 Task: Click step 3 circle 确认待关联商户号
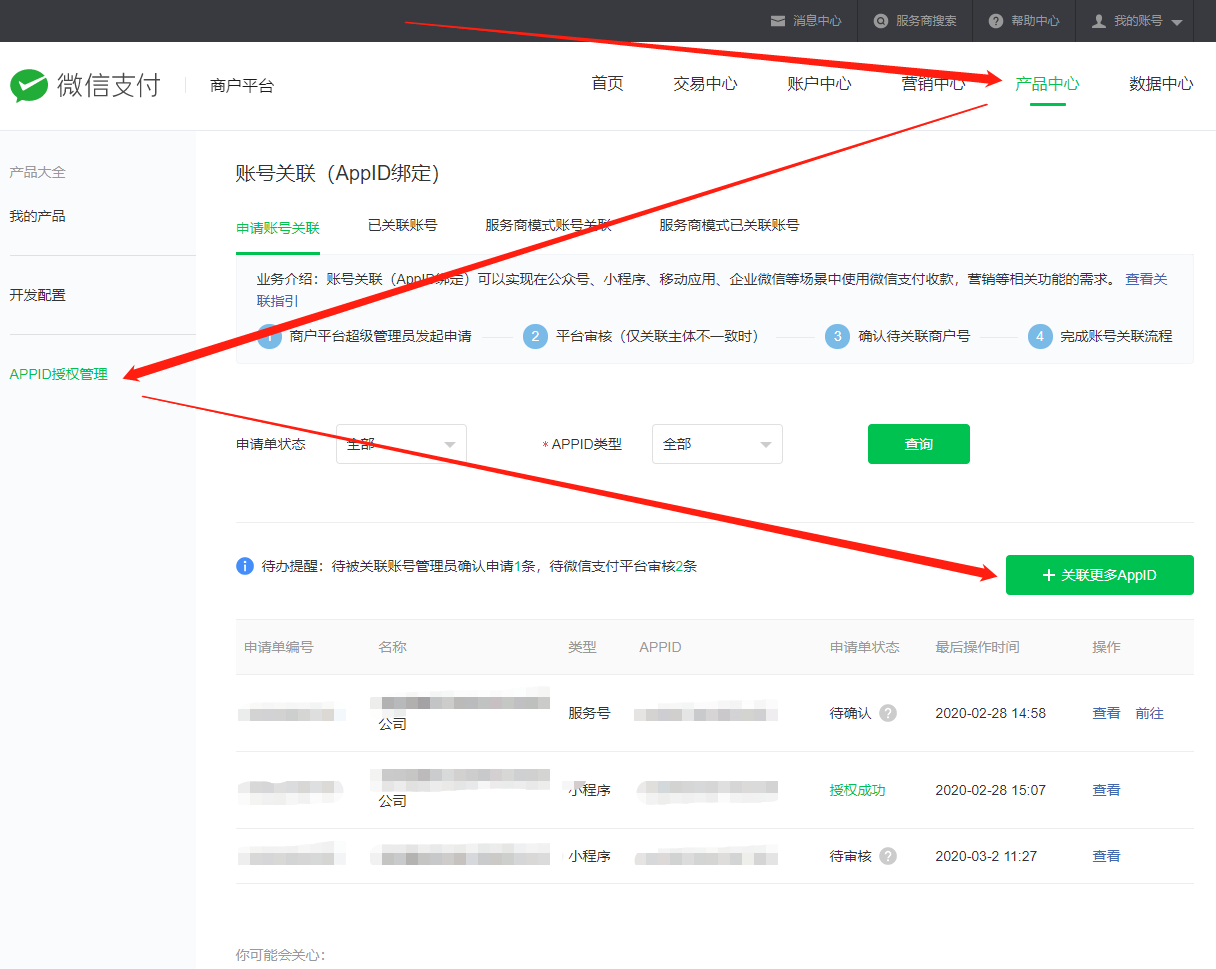coord(838,336)
